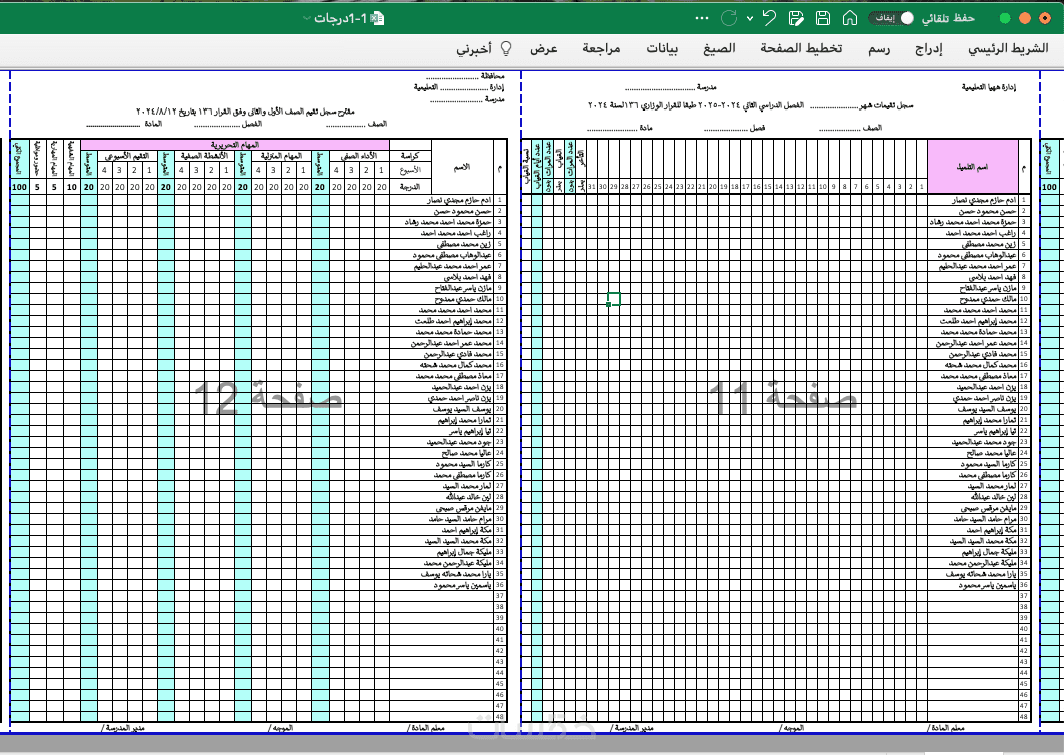
Task: Open the الشريط الرئيسي (Home) ribbon tab
Action: (x=1008, y=48)
